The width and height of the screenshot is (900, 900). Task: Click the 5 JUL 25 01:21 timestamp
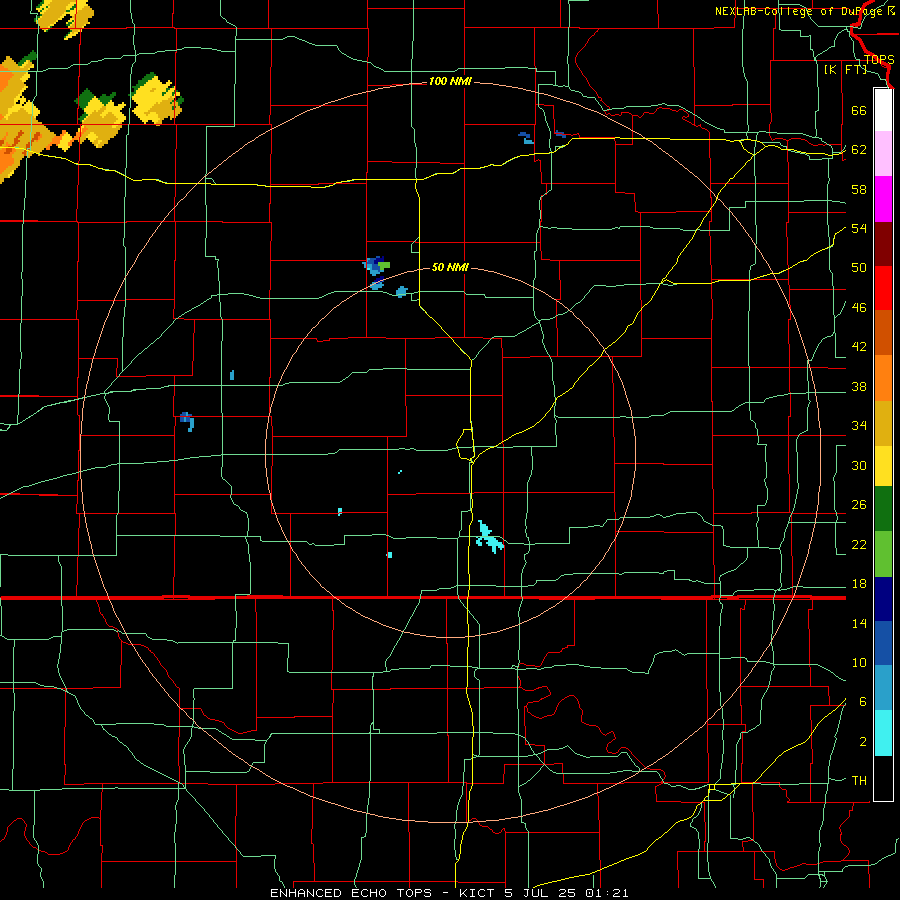tap(568, 893)
